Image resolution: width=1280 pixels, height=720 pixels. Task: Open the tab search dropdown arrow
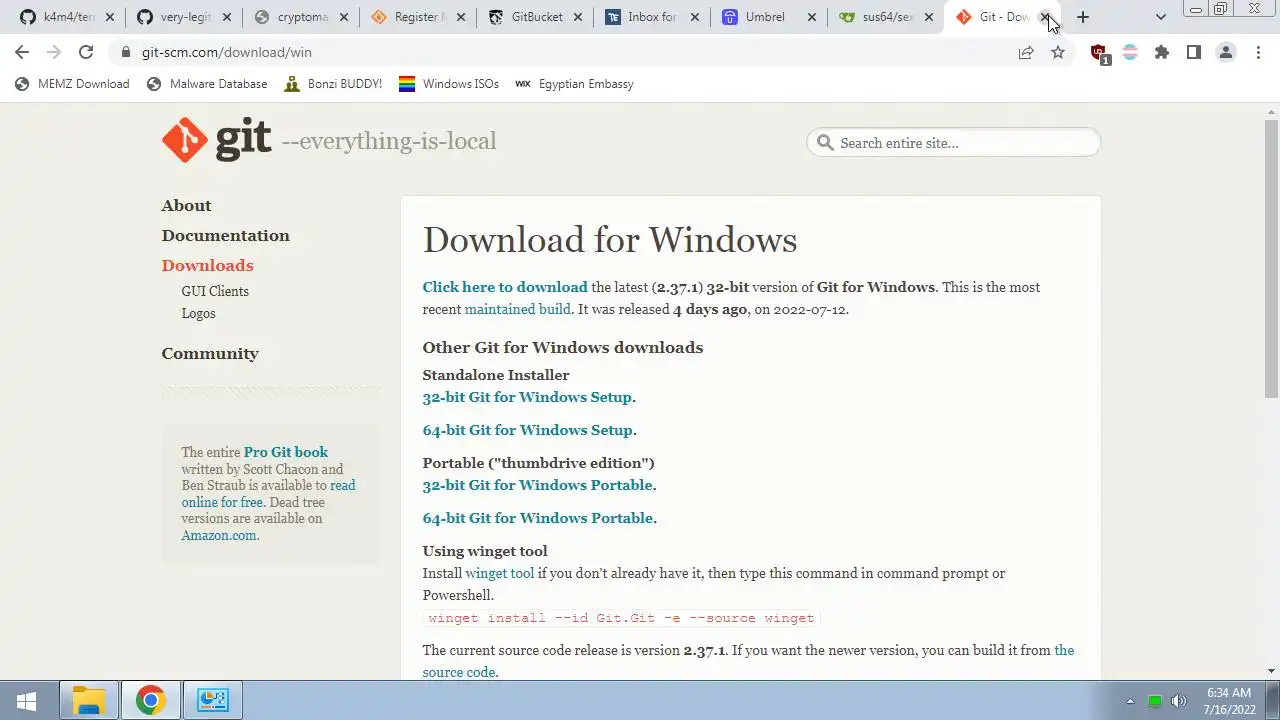[1160, 17]
